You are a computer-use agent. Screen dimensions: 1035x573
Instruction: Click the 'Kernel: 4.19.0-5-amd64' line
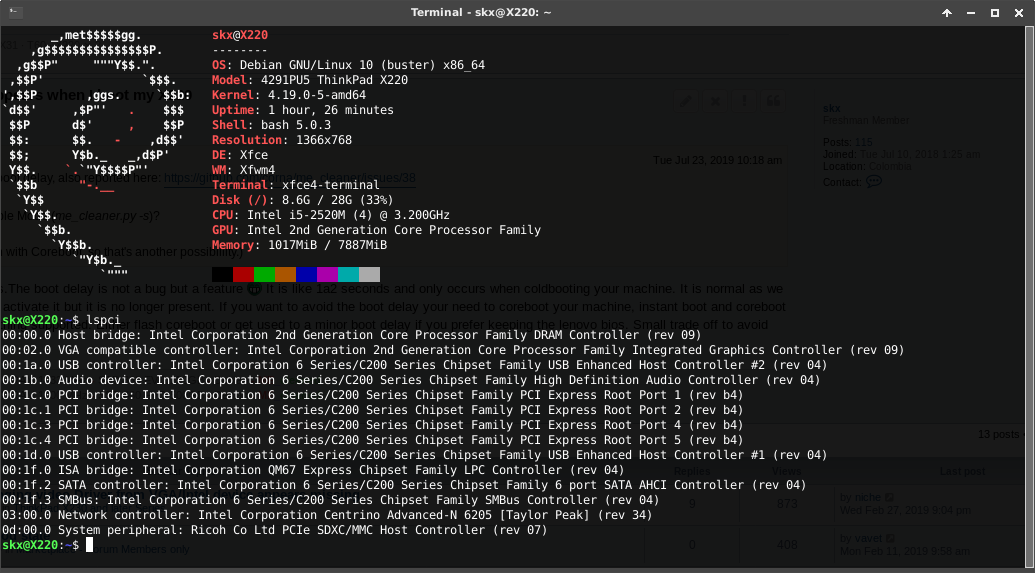(x=288, y=95)
